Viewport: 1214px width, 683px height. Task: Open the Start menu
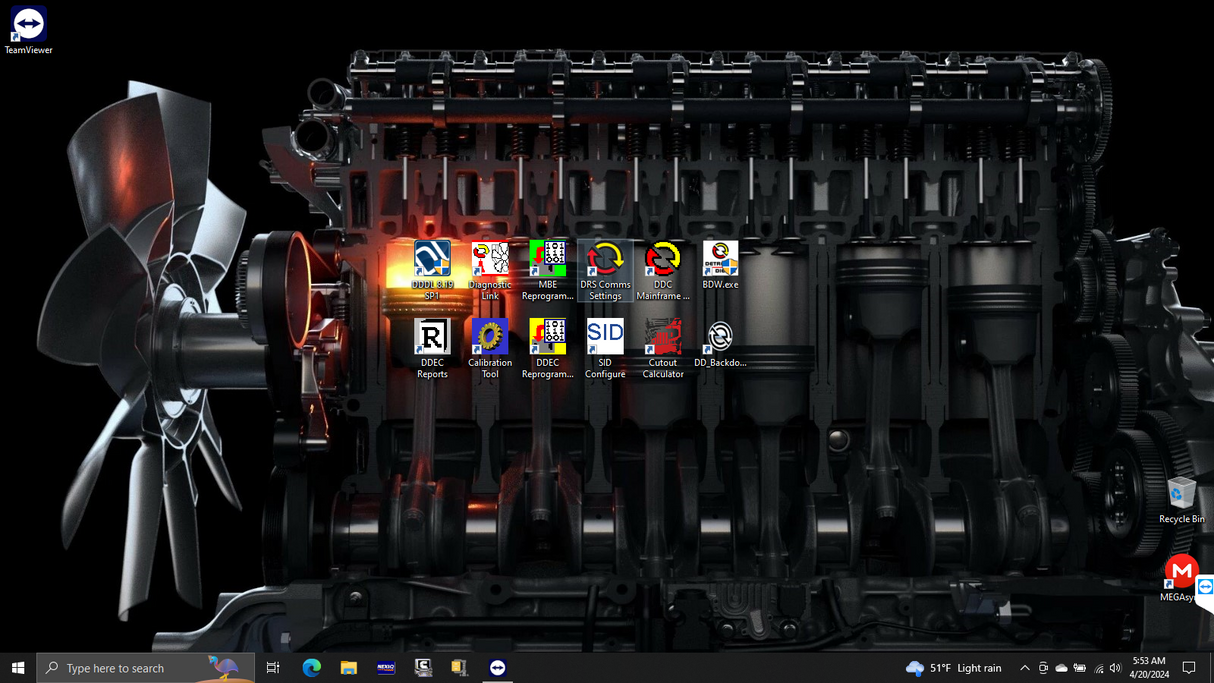18,667
